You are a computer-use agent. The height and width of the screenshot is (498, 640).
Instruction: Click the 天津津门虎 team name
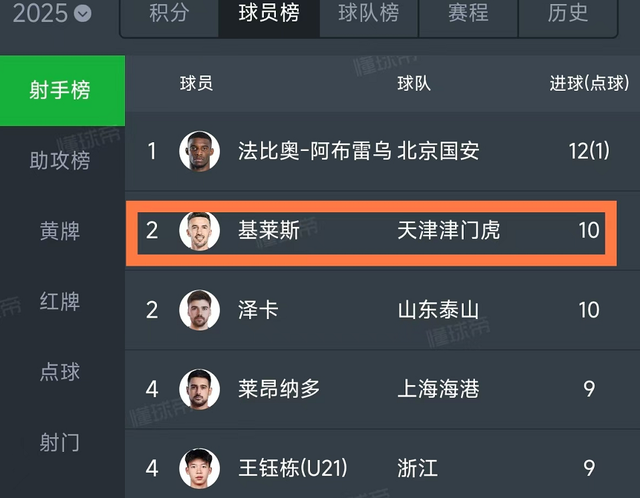[449, 230]
